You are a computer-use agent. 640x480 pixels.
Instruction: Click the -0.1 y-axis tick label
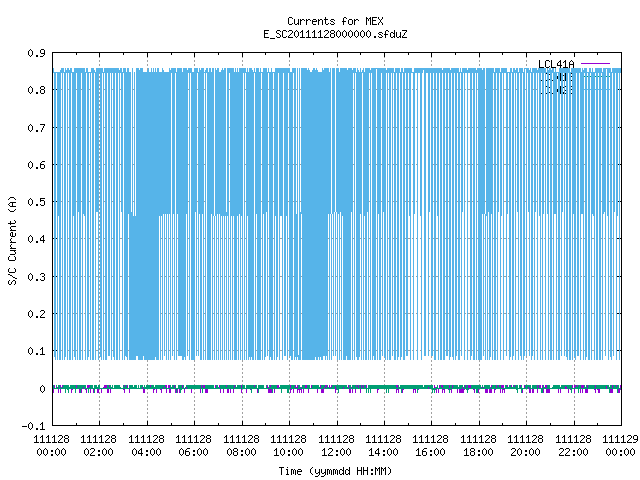tap(33, 426)
